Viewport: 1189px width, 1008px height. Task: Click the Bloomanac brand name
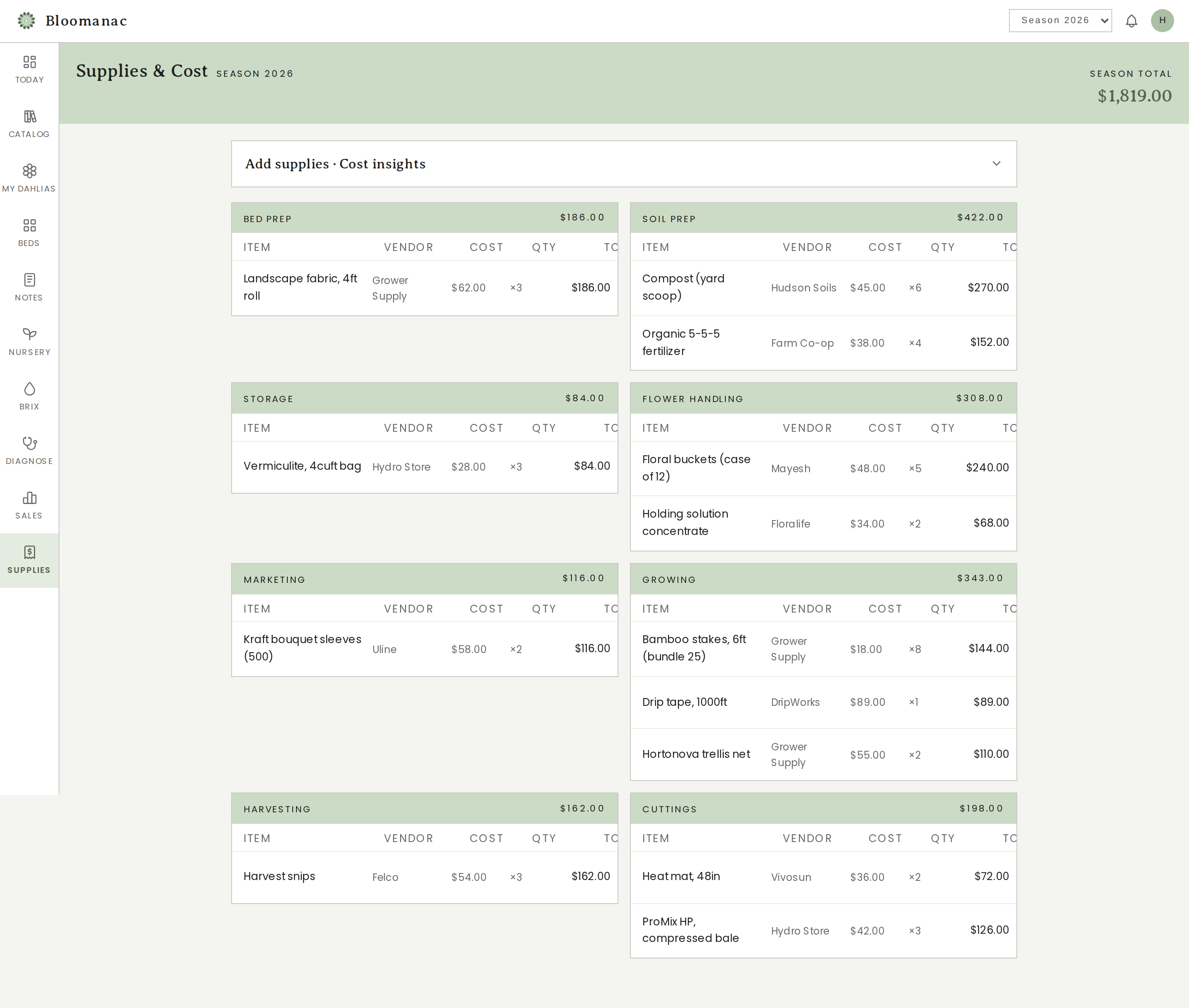pyautogui.click(x=86, y=21)
